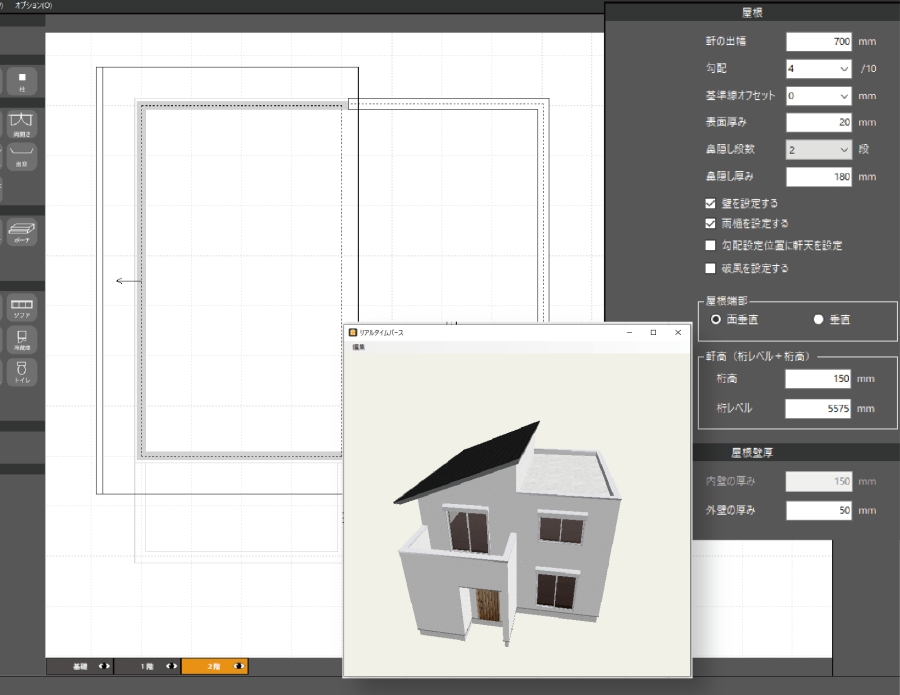Image resolution: width=900 pixels, height=695 pixels.
Task: Enable the 破風を設定する checkbox
Action: click(x=710, y=268)
